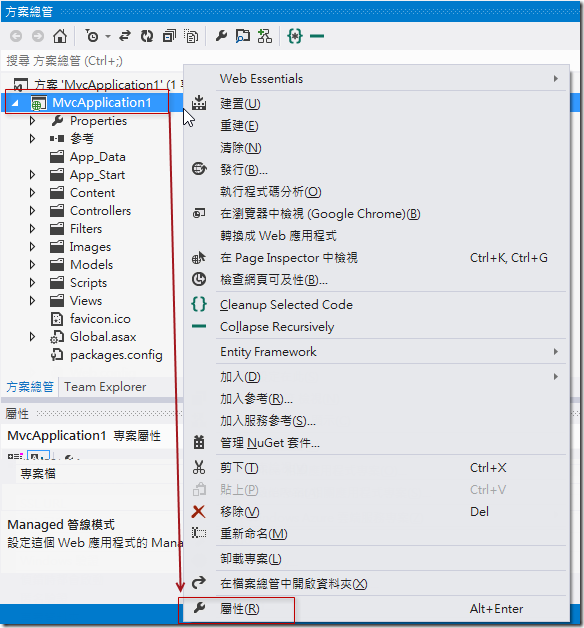Image resolution: width=584 pixels, height=628 pixels.
Task: Click the green minus collapse toolbar icon
Action: pos(317,36)
